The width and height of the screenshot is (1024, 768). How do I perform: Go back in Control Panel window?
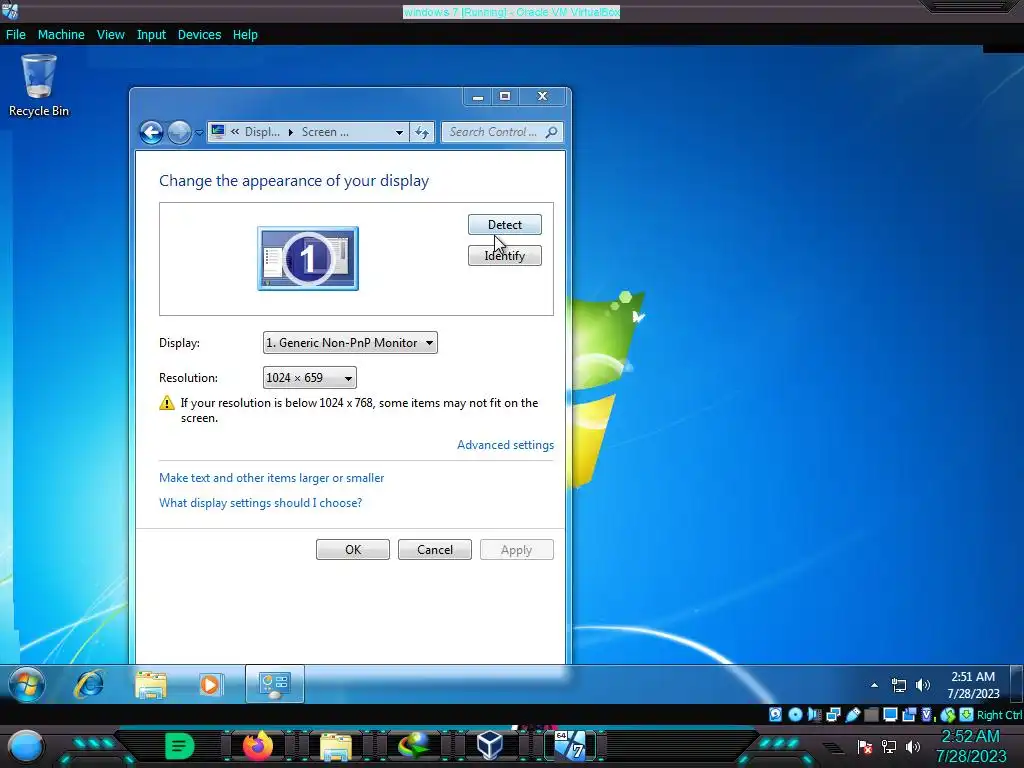[152, 133]
